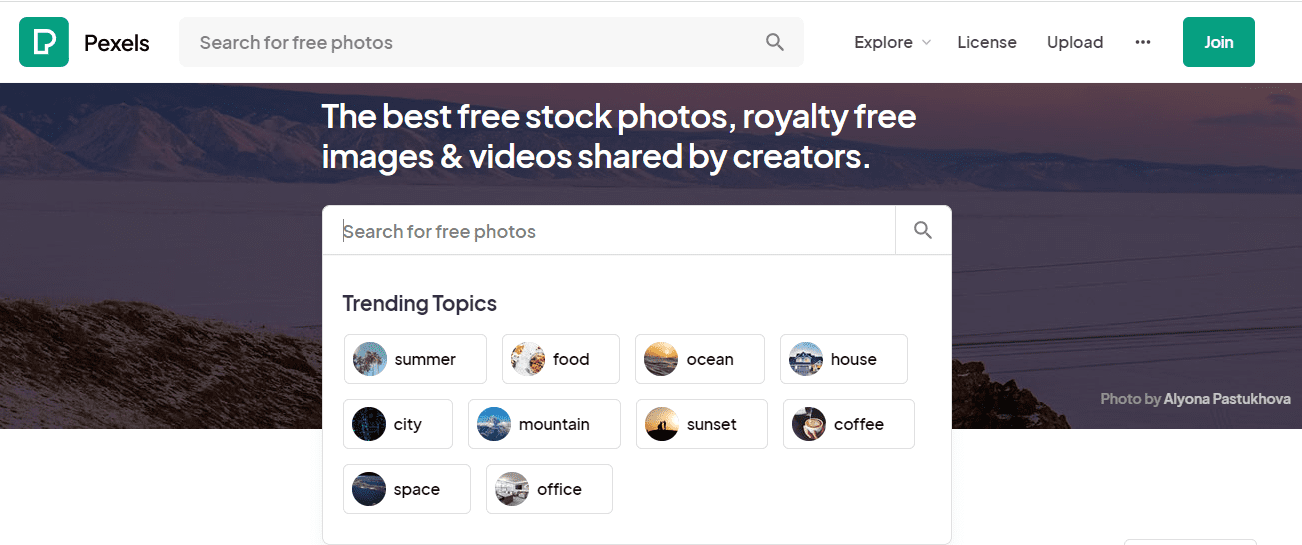The image size is (1302, 545).
Task: Click the green Join button
Action: pyautogui.click(x=1219, y=42)
